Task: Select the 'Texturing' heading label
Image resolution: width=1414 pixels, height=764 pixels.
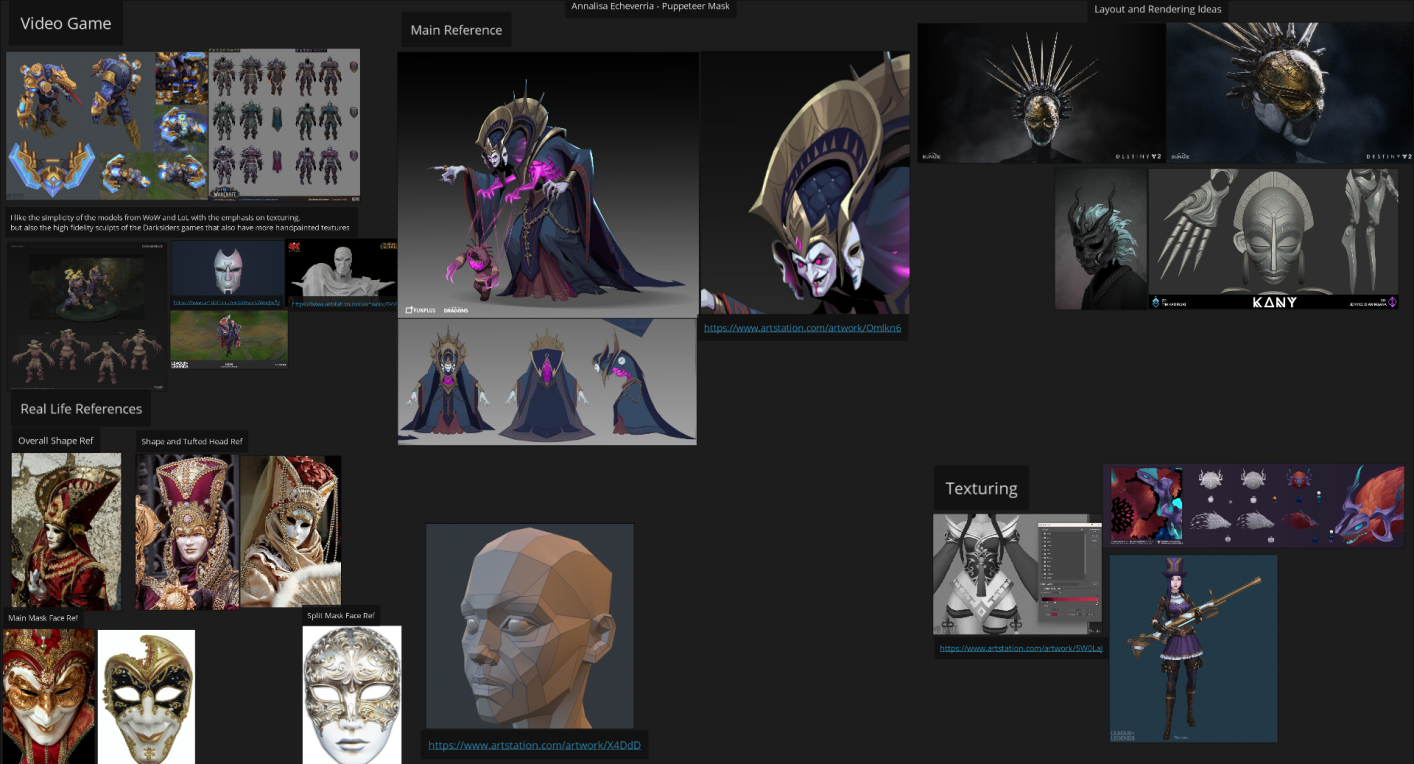Action: point(981,488)
